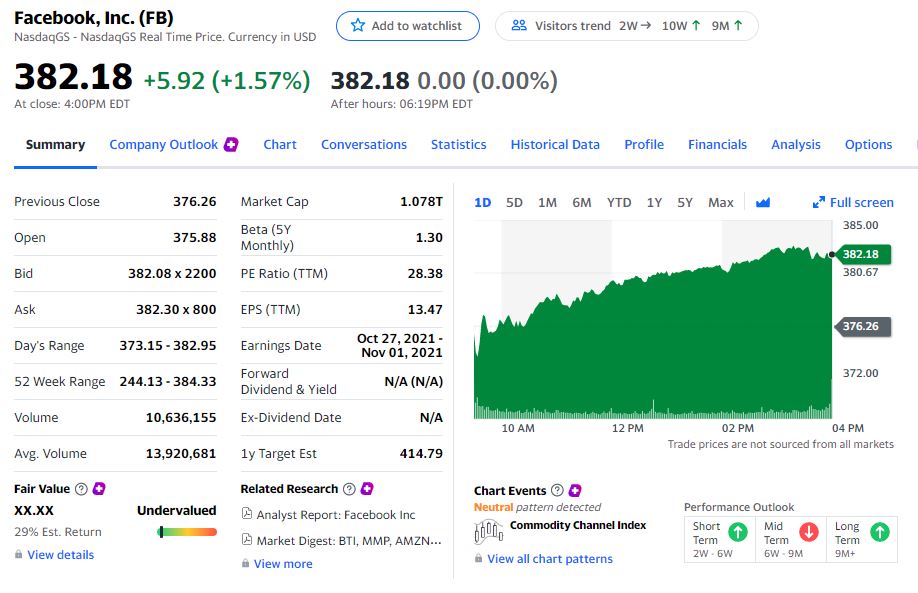Click View all chart patterns
Viewport: 918px width, 593px height.
[550, 559]
